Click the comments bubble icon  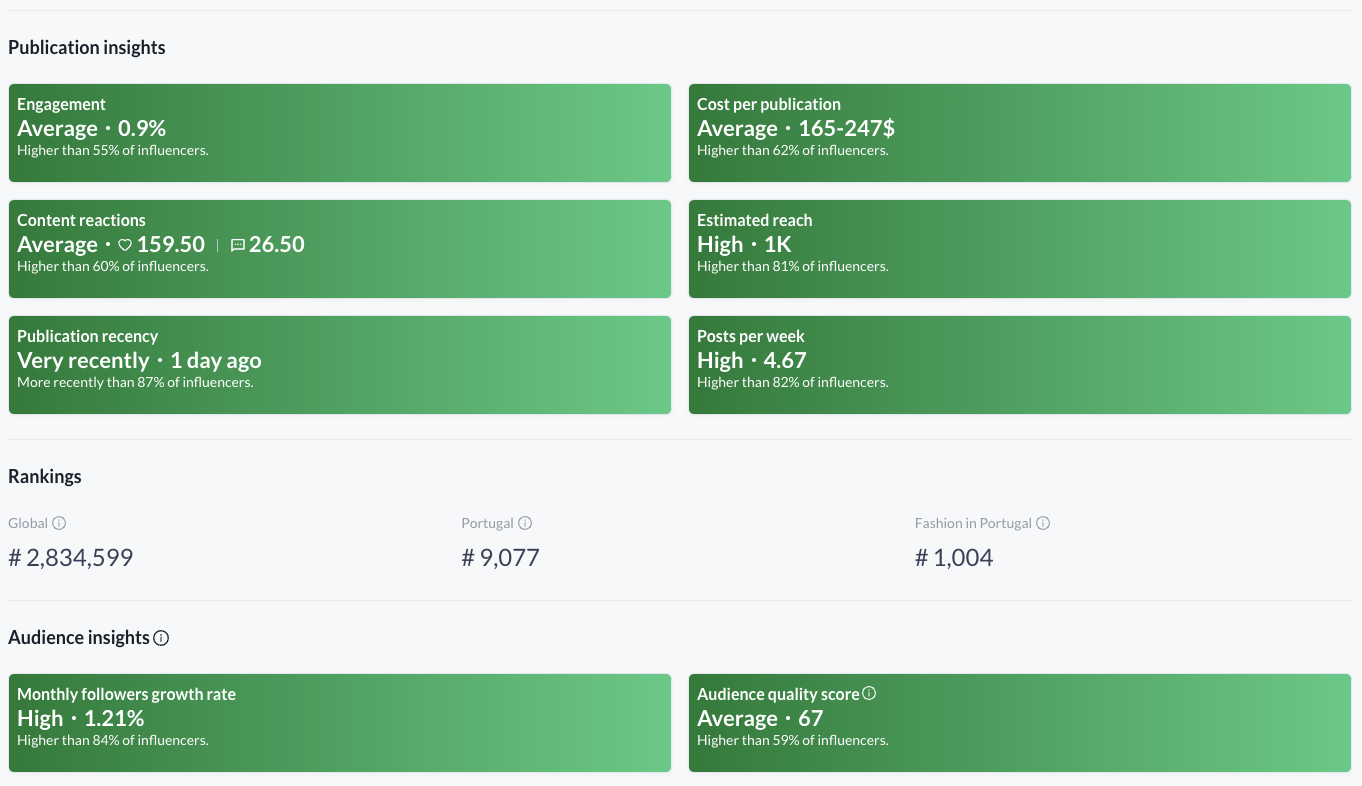click(237, 245)
